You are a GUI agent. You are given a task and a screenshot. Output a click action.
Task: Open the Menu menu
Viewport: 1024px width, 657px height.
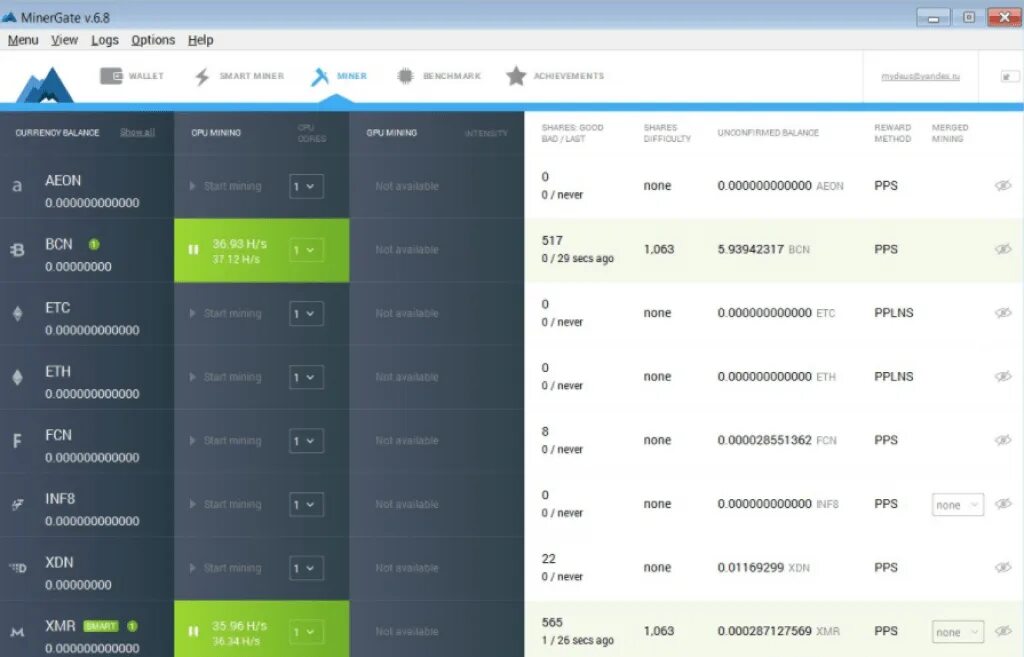click(x=23, y=40)
